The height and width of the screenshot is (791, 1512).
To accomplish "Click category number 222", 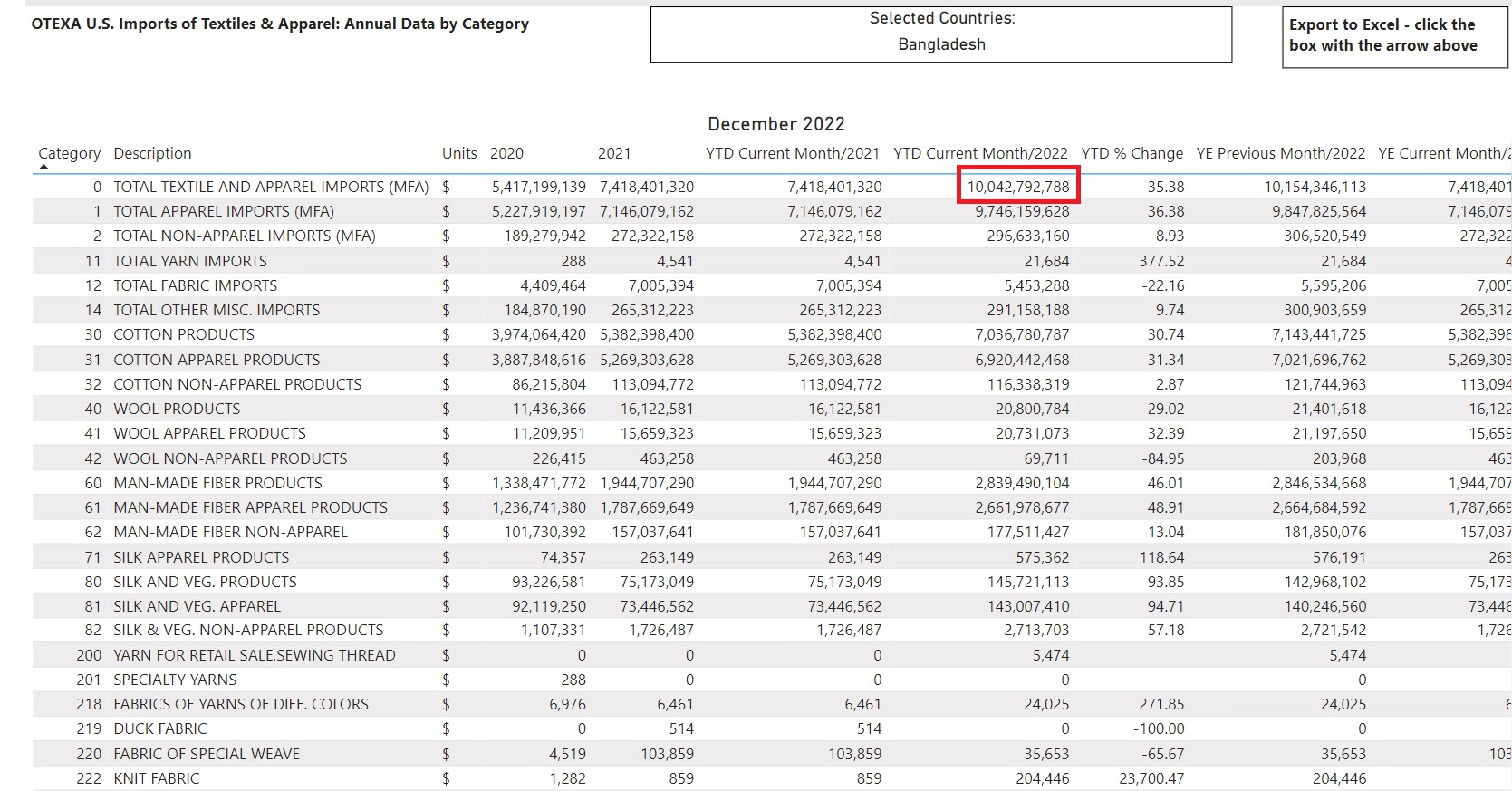I will [89, 778].
